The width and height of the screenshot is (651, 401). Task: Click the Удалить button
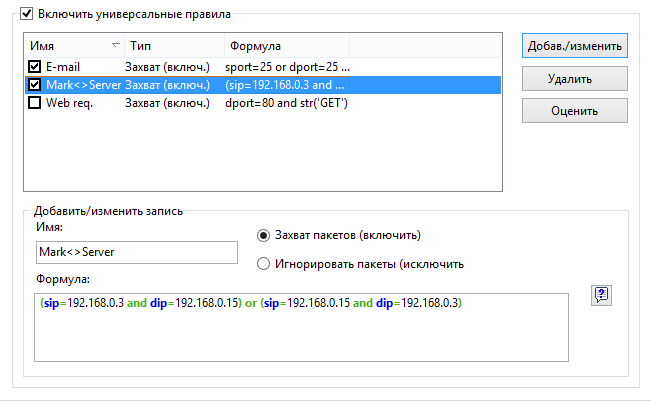[x=575, y=78]
